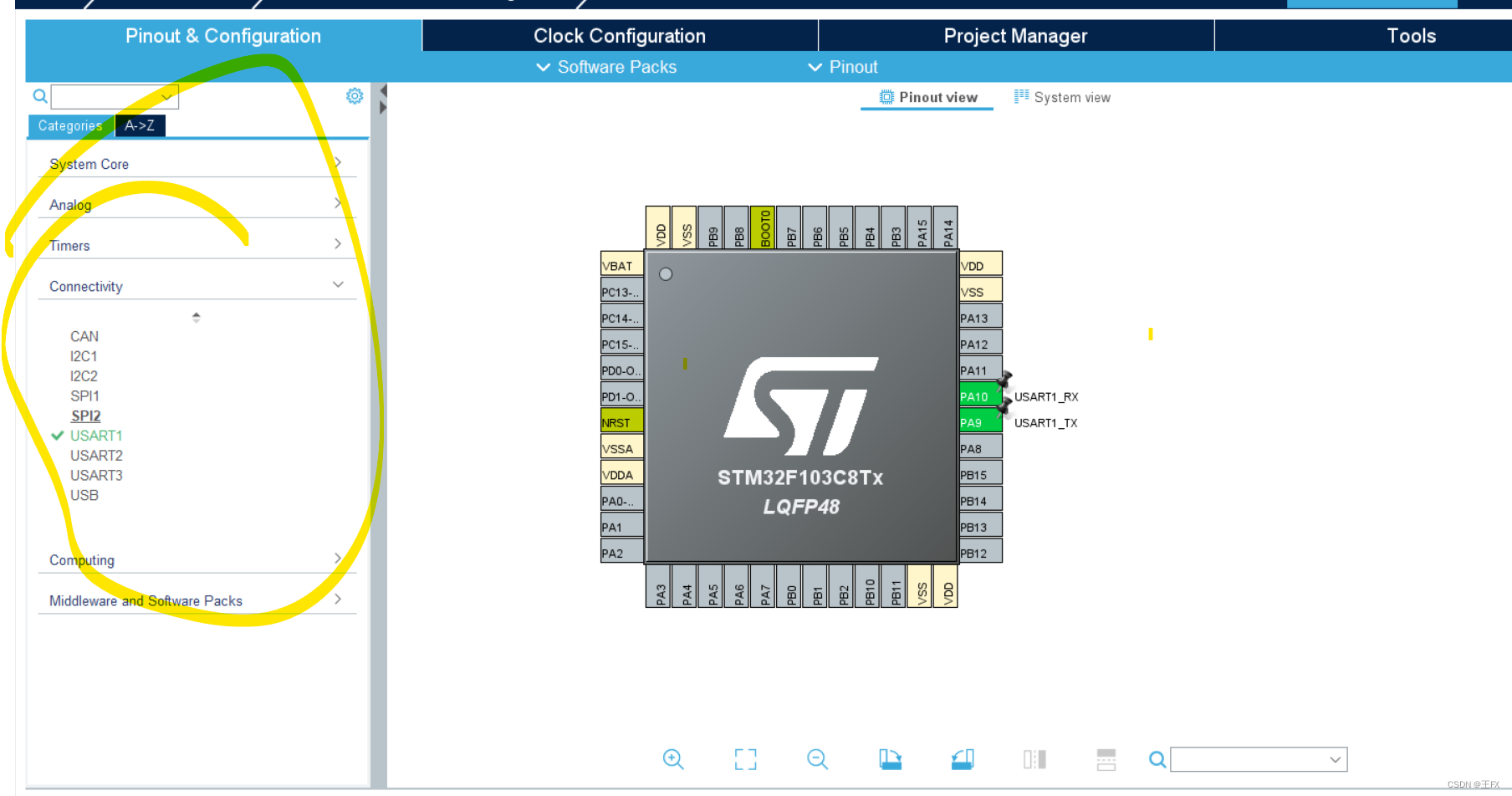Switch to System view

[1062, 97]
